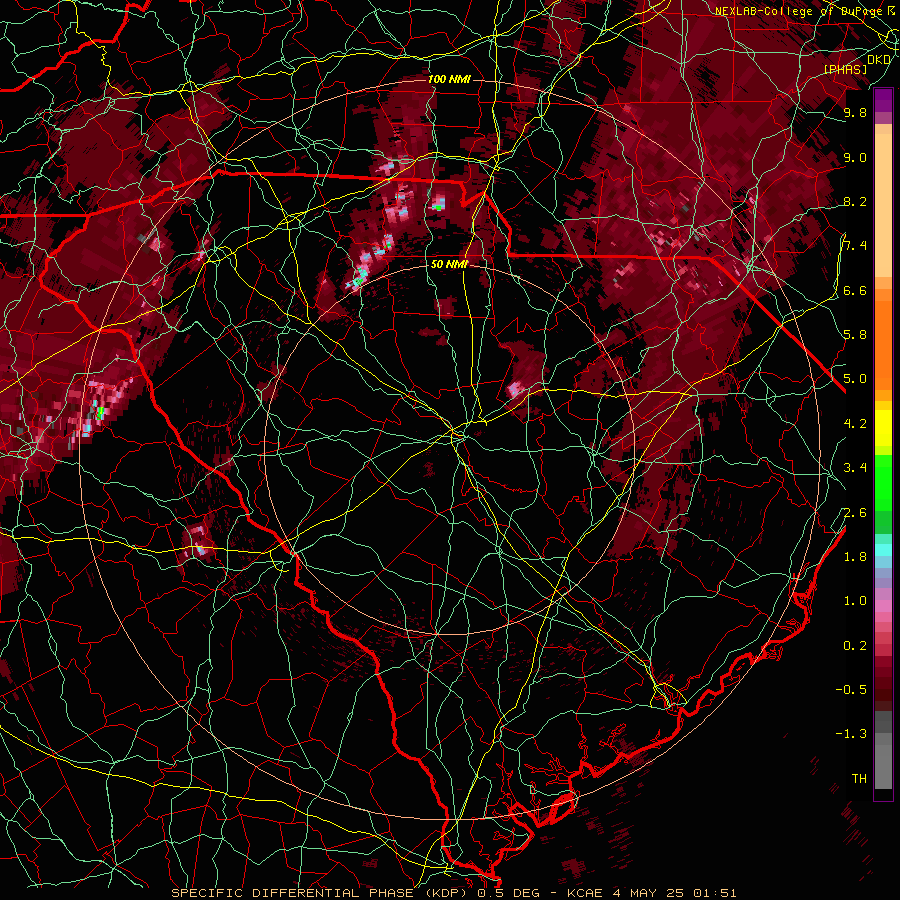Screen dimensions: 900x900
Task: Click the 5.8 value on the legend
Action: point(855,334)
